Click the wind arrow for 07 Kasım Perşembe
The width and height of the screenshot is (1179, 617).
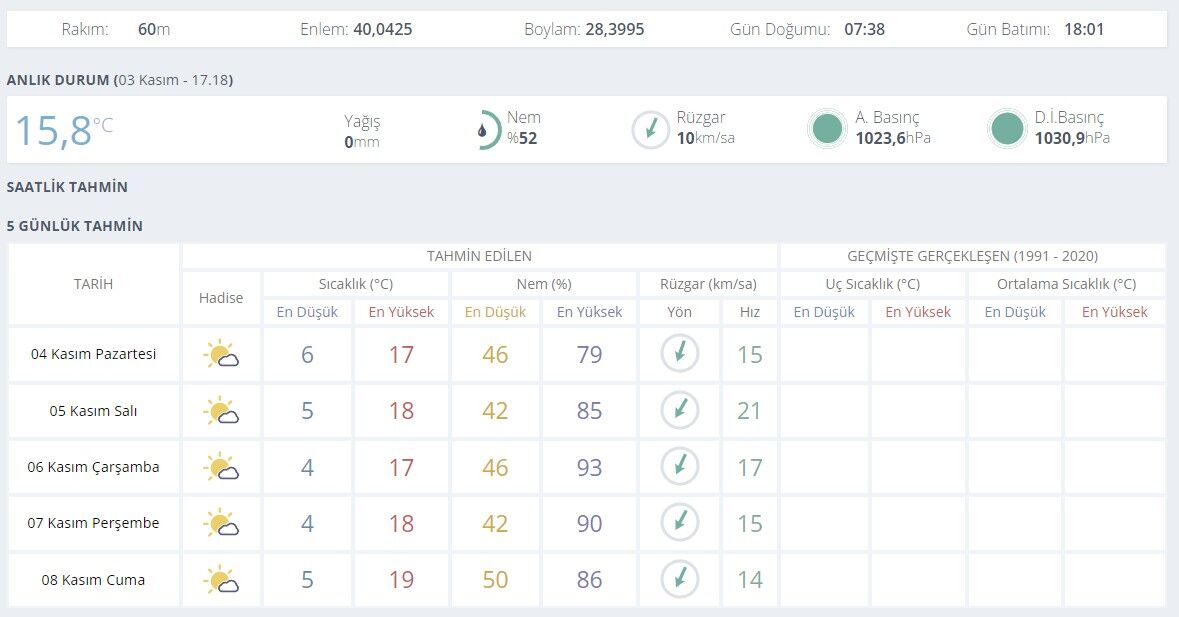(x=680, y=522)
